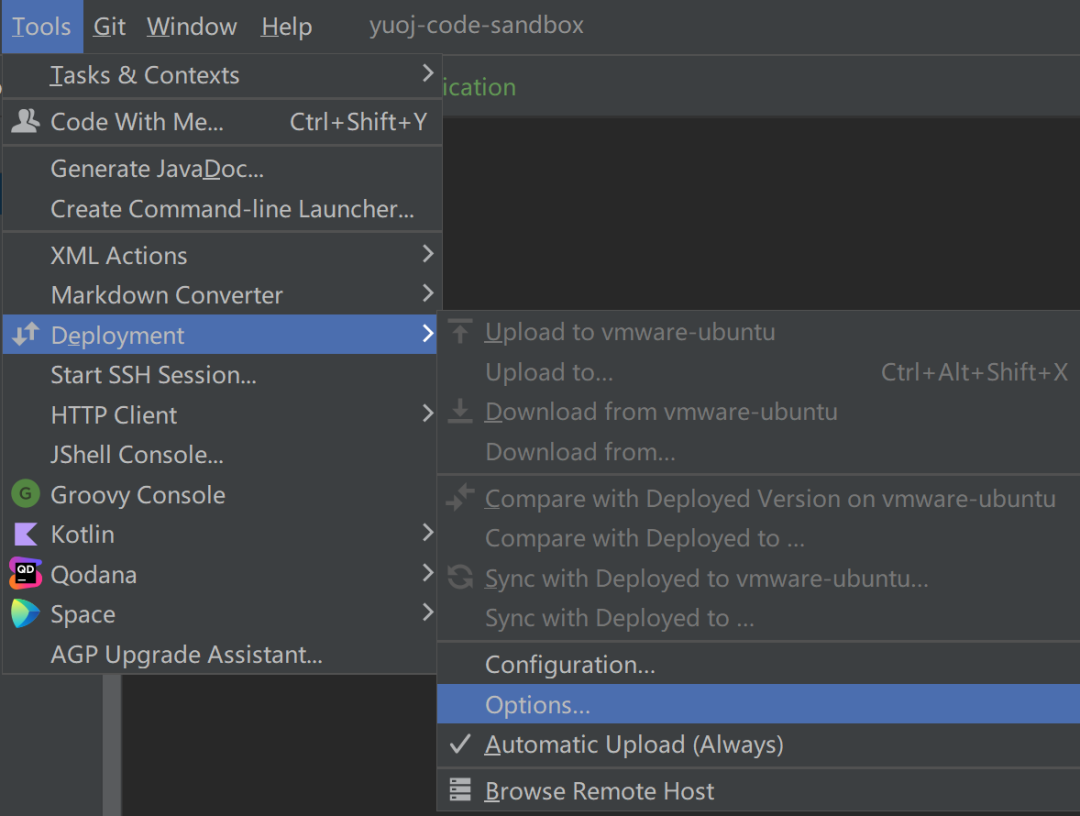
Task: Click the Browse Remote Host server icon
Action: 460,791
